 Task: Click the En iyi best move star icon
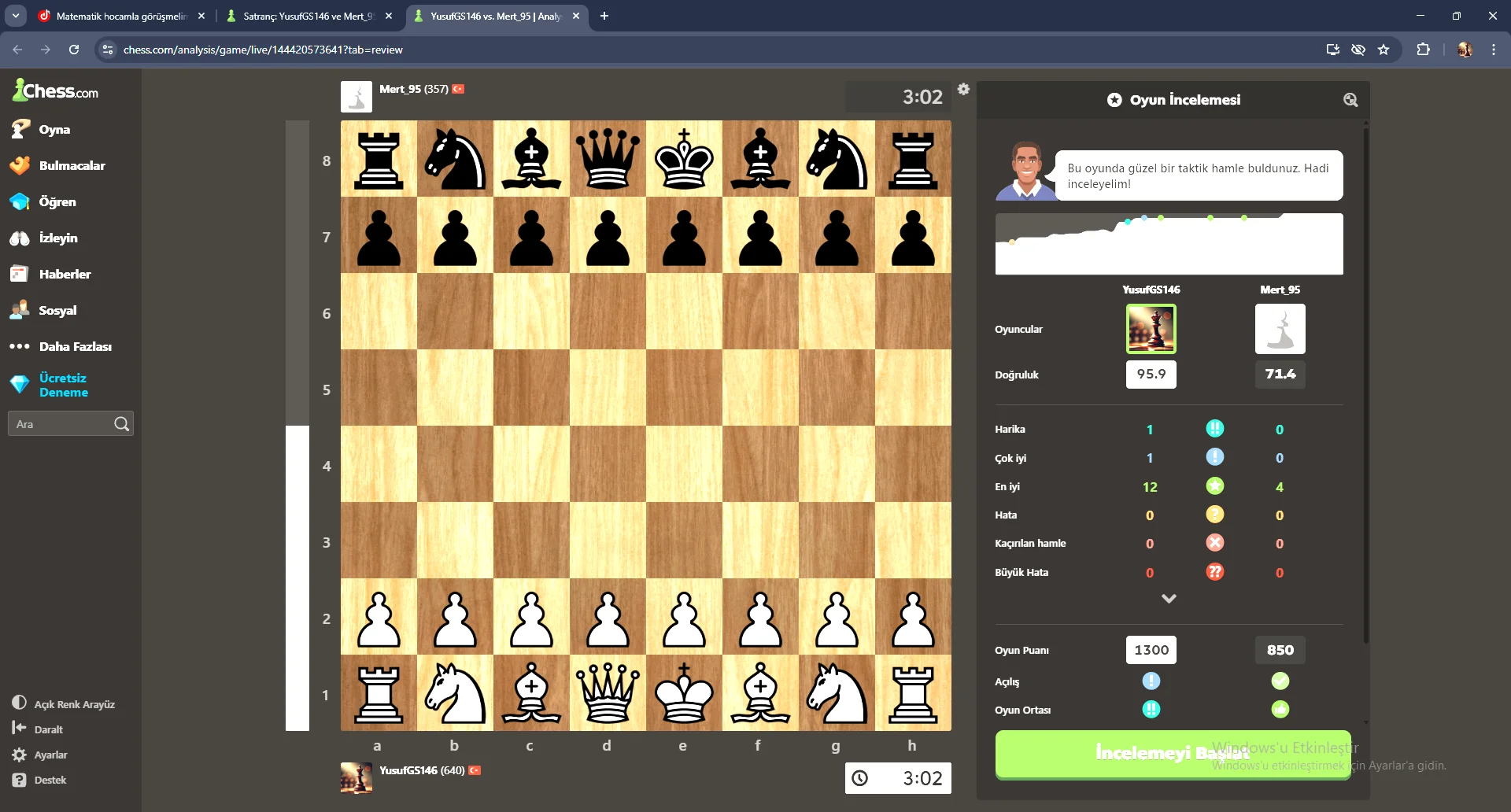[x=1215, y=486]
